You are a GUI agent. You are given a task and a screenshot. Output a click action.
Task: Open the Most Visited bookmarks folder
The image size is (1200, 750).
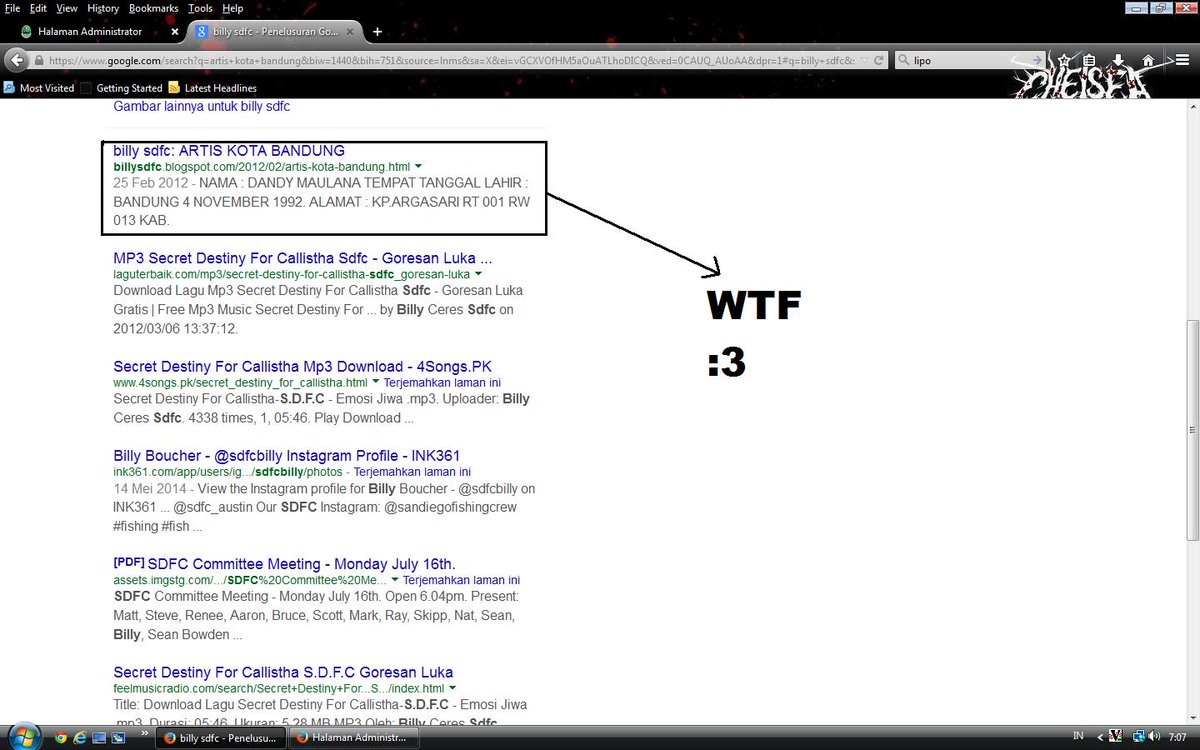click(x=40, y=88)
